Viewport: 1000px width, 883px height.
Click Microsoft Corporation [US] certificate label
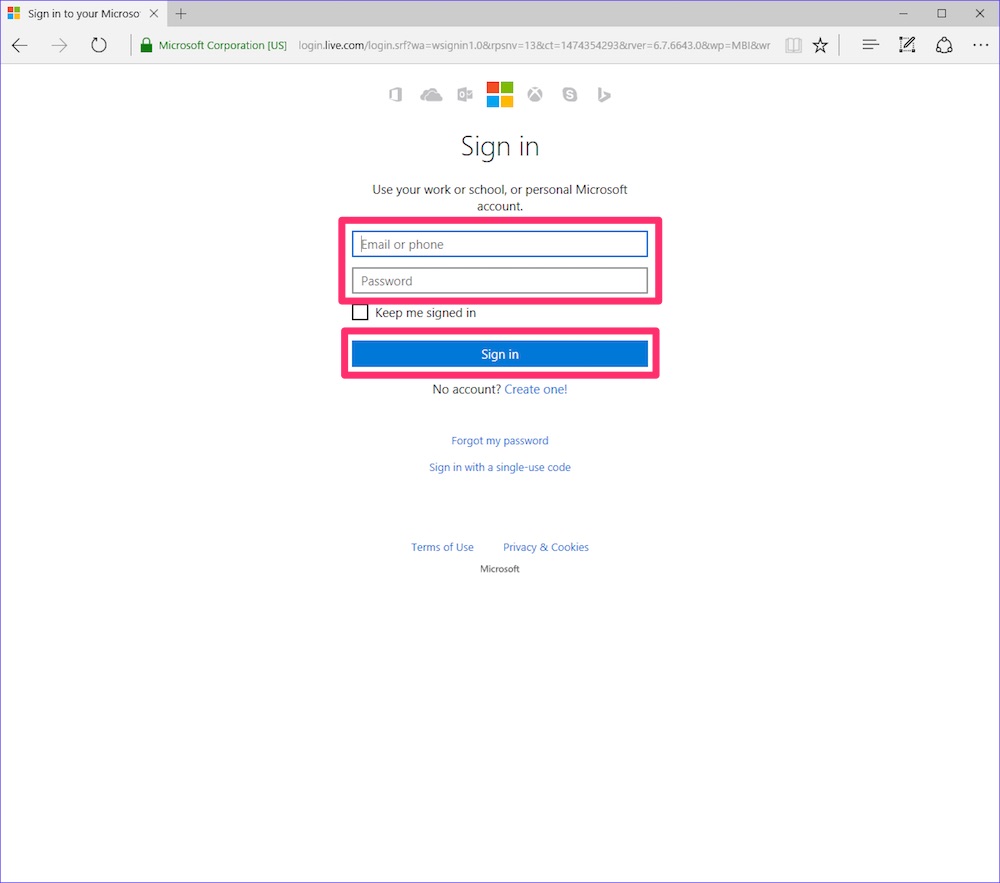tap(223, 45)
